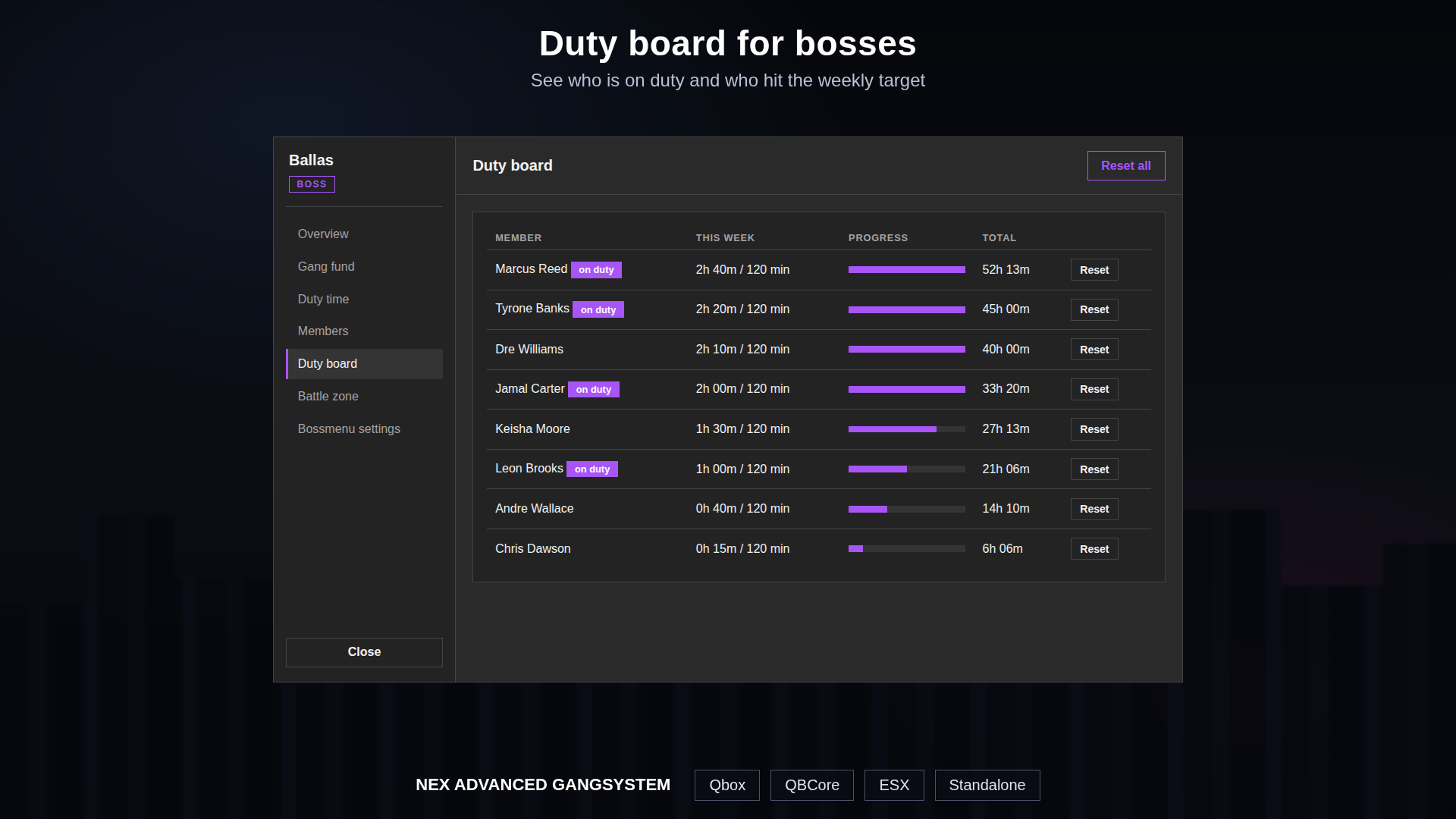Reset Andre Wallace's duty time

click(1094, 509)
